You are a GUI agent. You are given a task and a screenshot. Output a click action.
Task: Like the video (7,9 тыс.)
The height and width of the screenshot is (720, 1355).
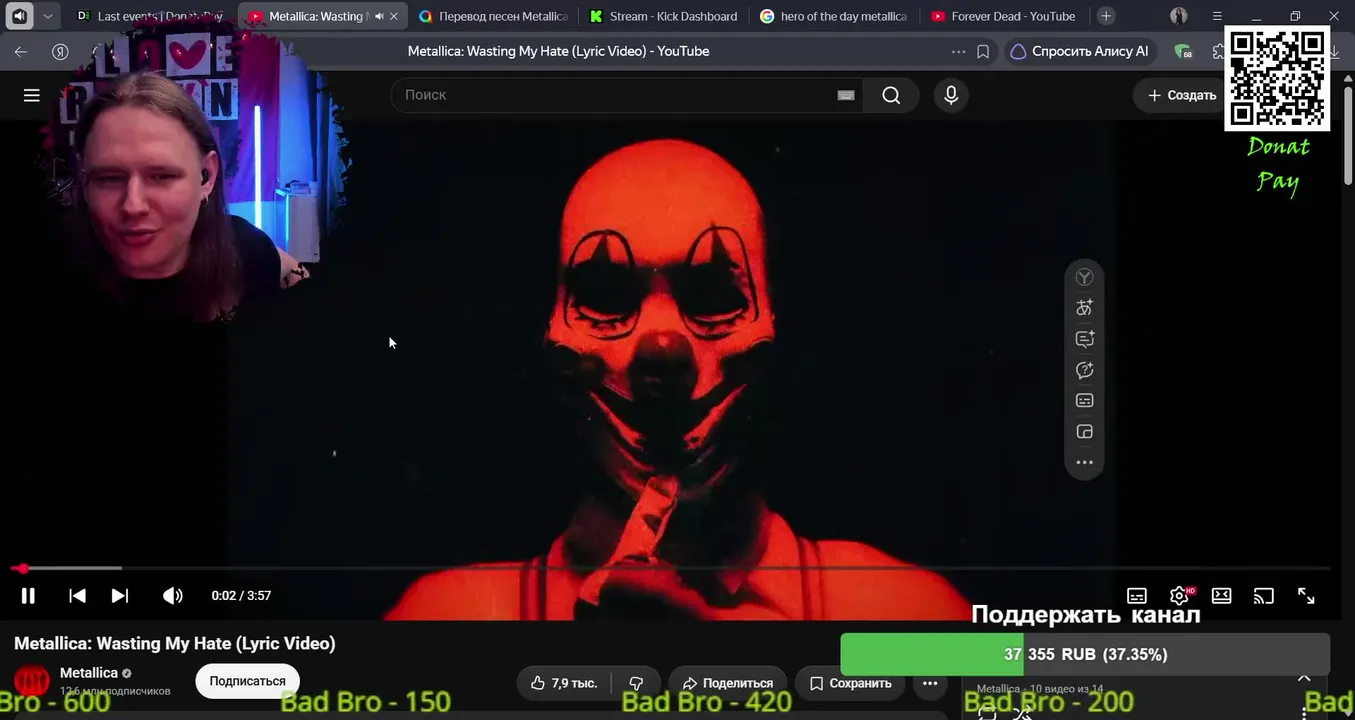tap(563, 683)
